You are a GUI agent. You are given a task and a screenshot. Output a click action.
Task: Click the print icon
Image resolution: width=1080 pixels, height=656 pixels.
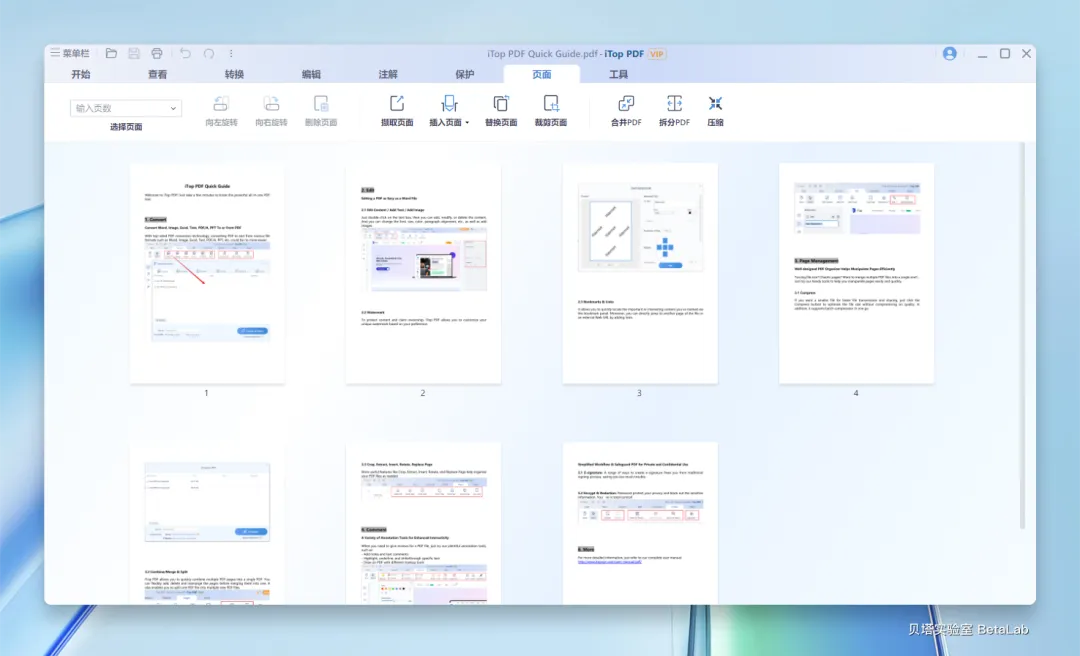coord(157,53)
